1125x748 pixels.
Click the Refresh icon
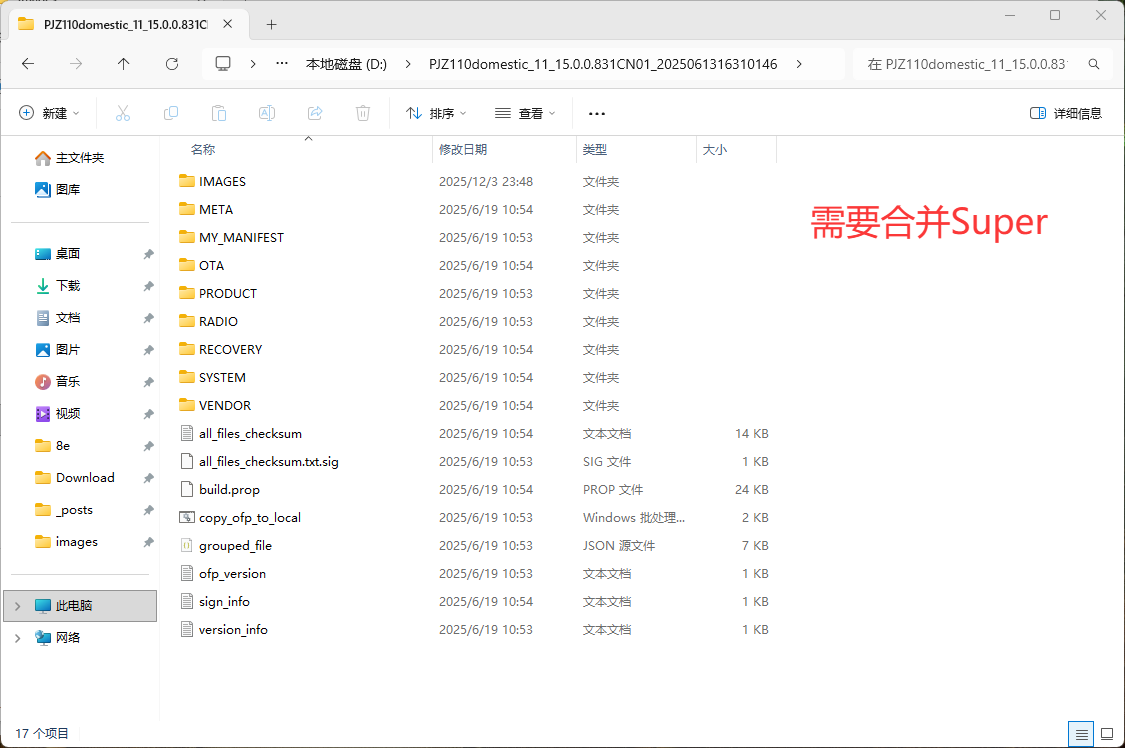pos(171,63)
